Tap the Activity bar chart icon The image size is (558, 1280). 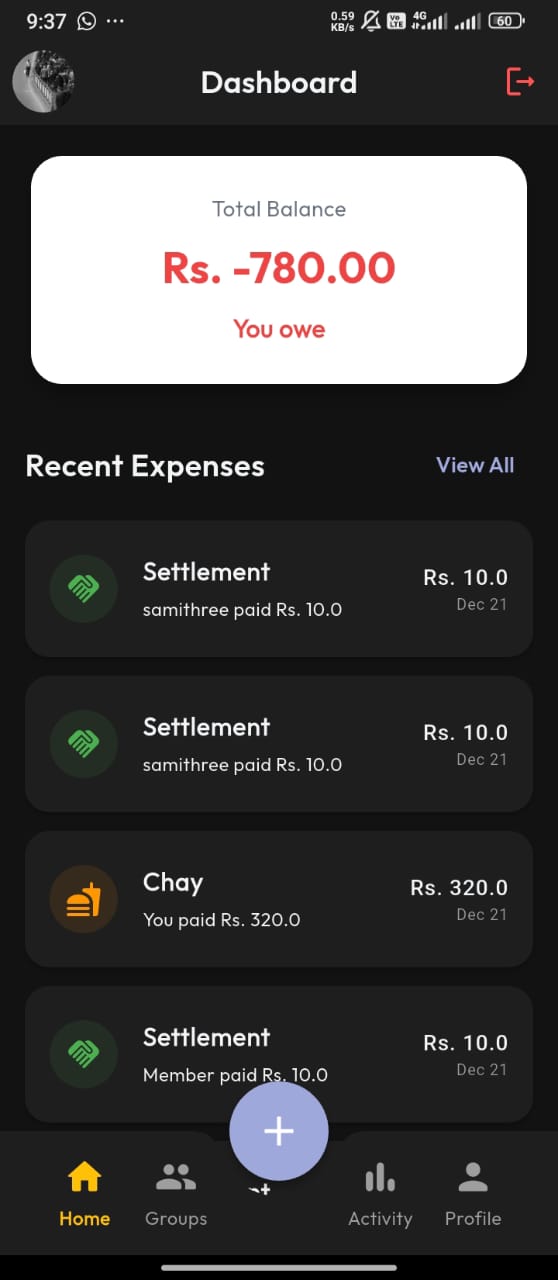tap(380, 1178)
